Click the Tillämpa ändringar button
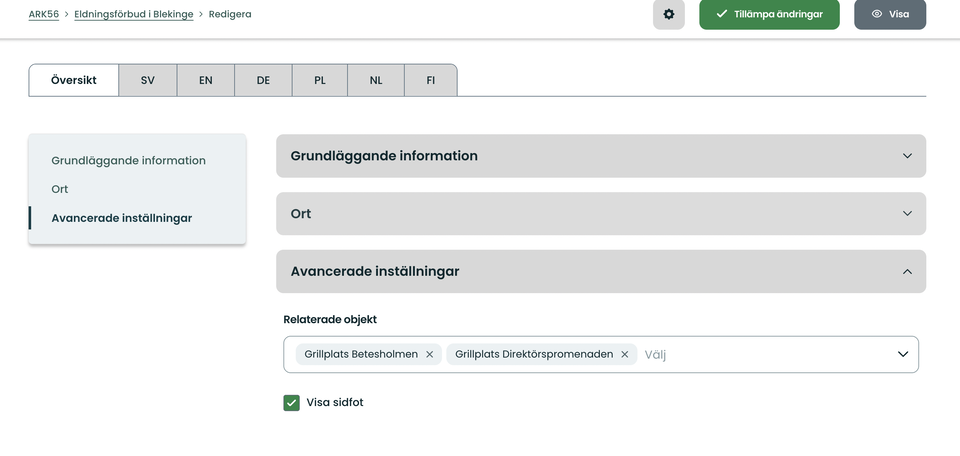 tap(769, 14)
